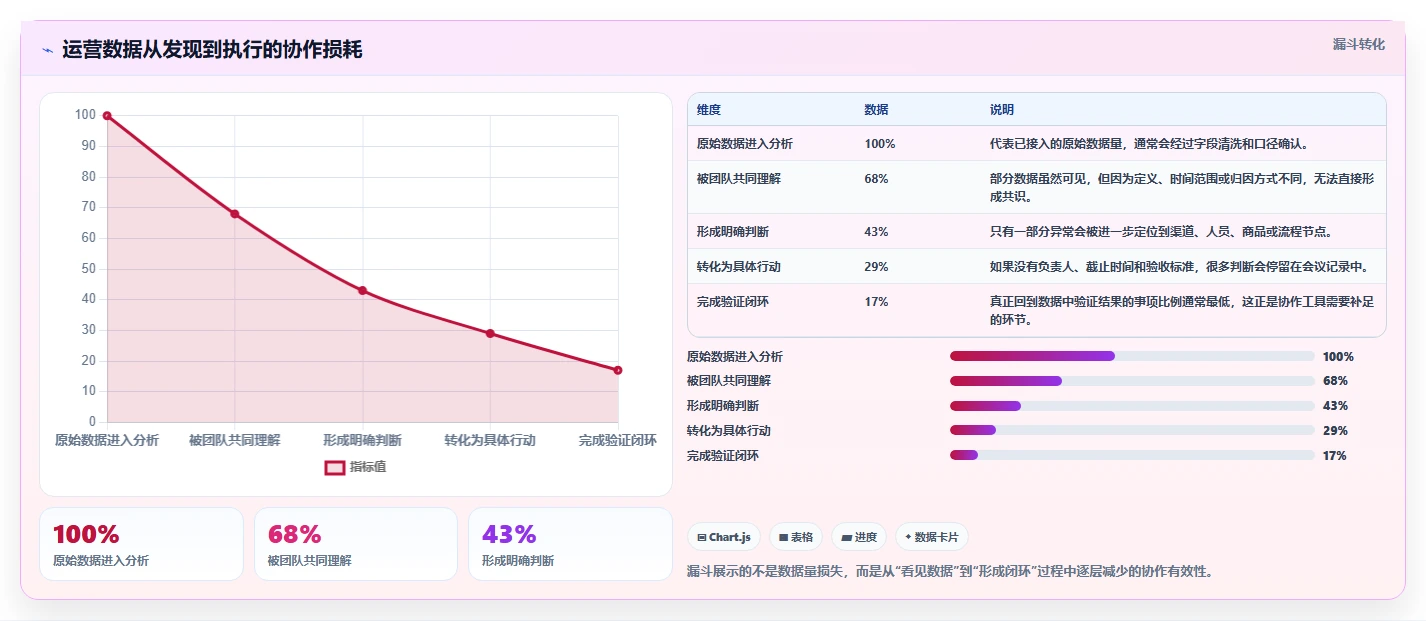Click the 转化为具体行动 label beside its progress bar

(x=729, y=431)
